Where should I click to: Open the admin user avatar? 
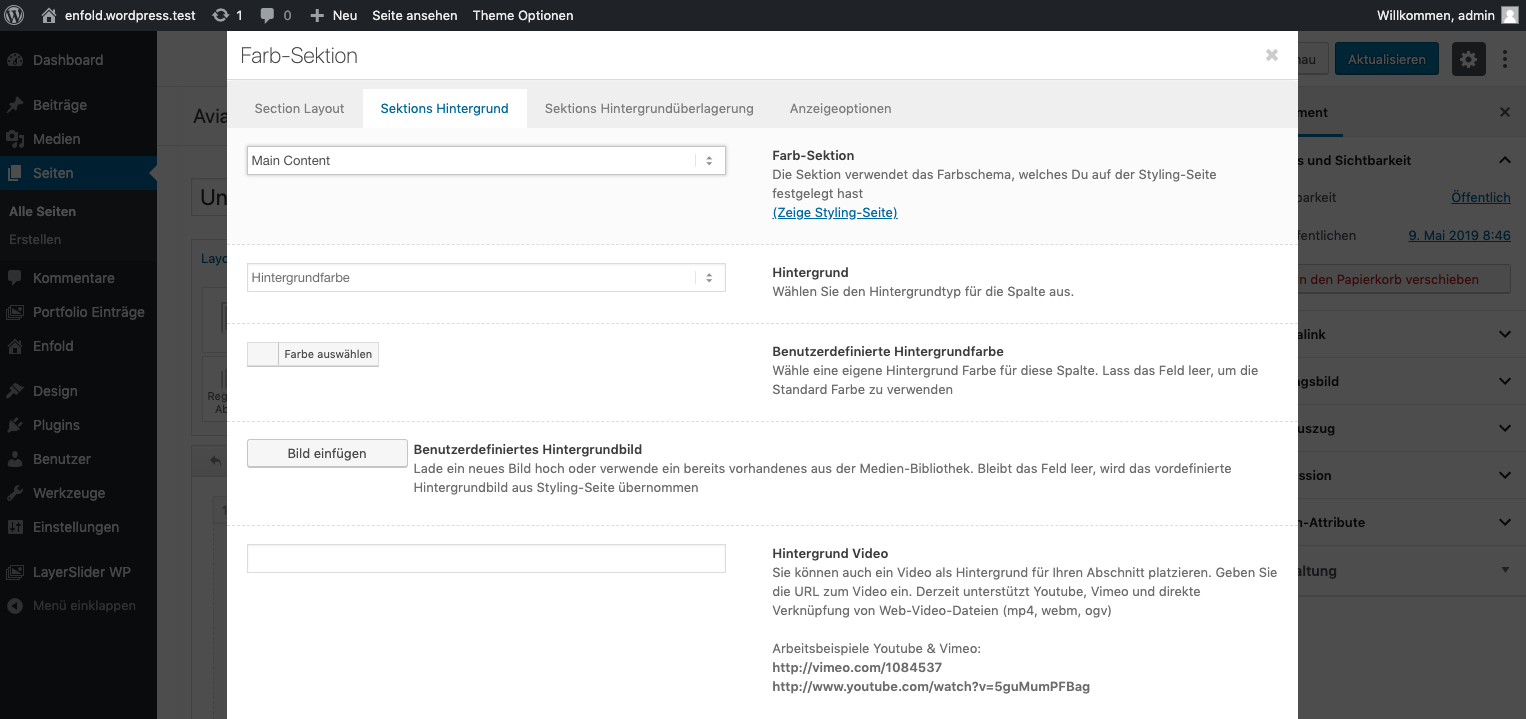click(x=1509, y=15)
